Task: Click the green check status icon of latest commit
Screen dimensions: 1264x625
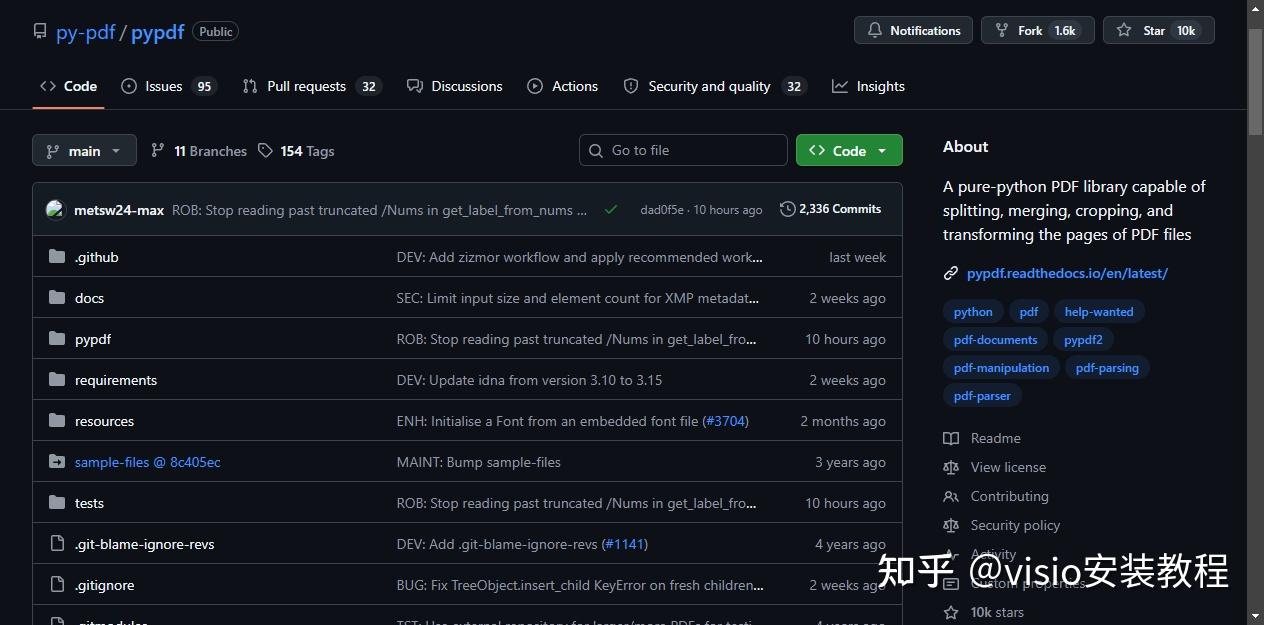Action: click(x=611, y=210)
